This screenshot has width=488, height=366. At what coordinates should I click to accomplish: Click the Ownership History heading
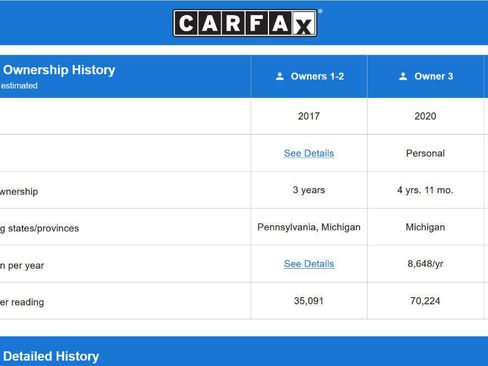pos(59,70)
